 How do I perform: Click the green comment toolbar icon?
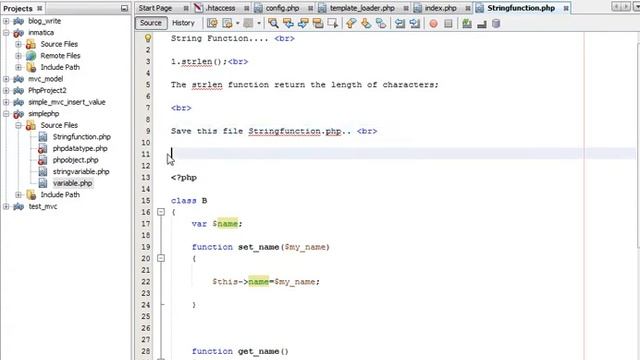click(467, 24)
